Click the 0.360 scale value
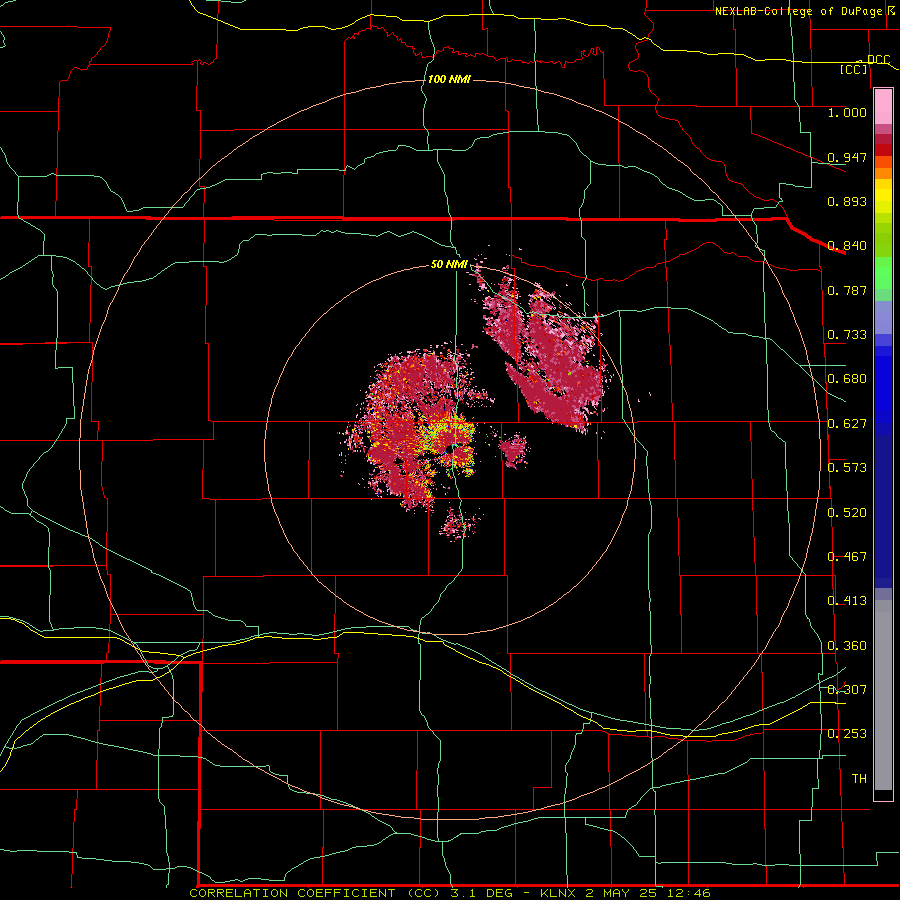Screen dimensions: 900x900 [x=847, y=646]
